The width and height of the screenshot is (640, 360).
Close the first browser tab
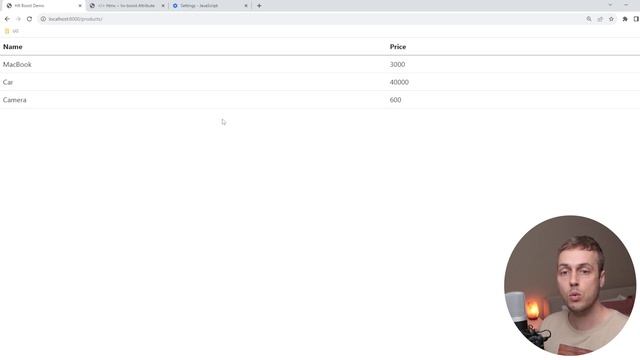pyautogui.click(x=80, y=6)
